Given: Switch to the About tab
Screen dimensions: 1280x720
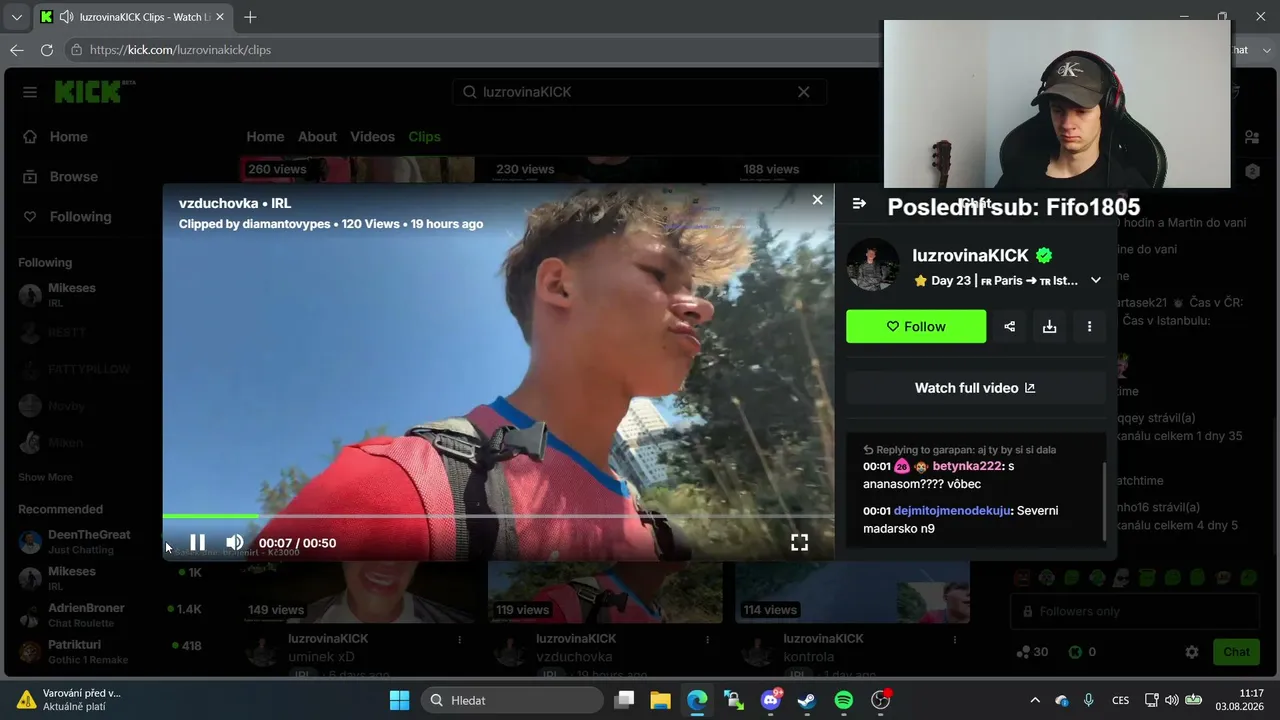Looking at the screenshot, I should coord(317,137).
